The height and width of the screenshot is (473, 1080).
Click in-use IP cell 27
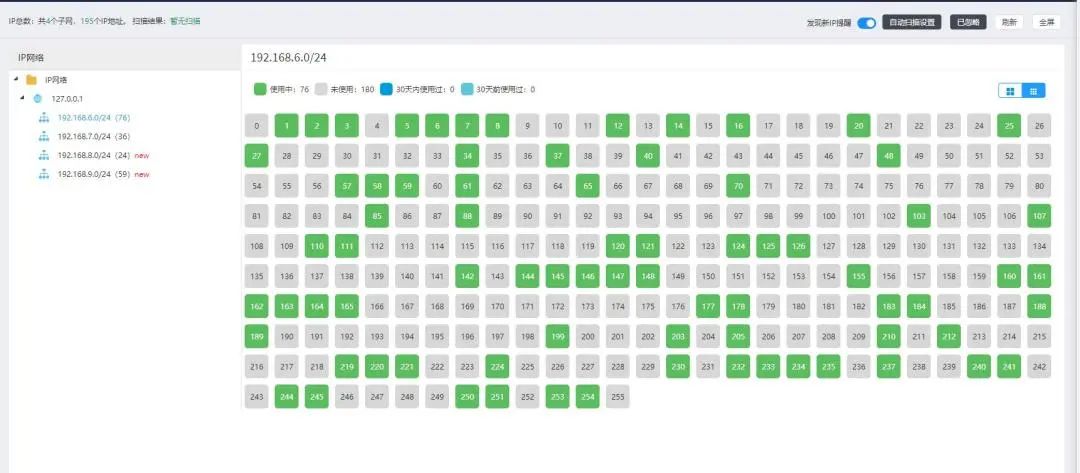(257, 156)
